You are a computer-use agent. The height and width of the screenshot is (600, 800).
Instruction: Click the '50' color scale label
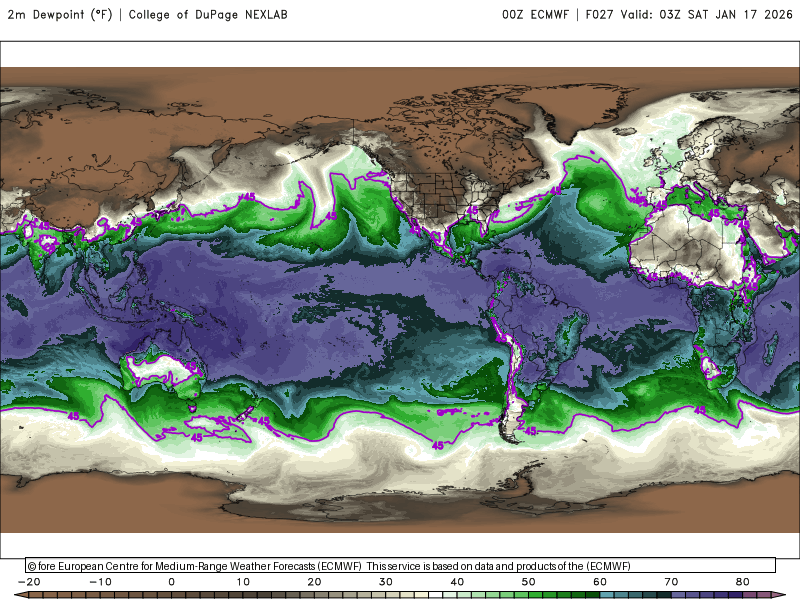[x=529, y=582]
